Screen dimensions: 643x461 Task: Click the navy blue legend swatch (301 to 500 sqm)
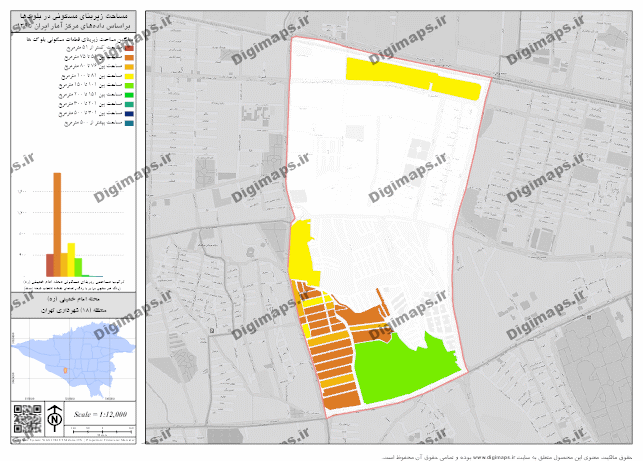pyautogui.click(x=129, y=114)
